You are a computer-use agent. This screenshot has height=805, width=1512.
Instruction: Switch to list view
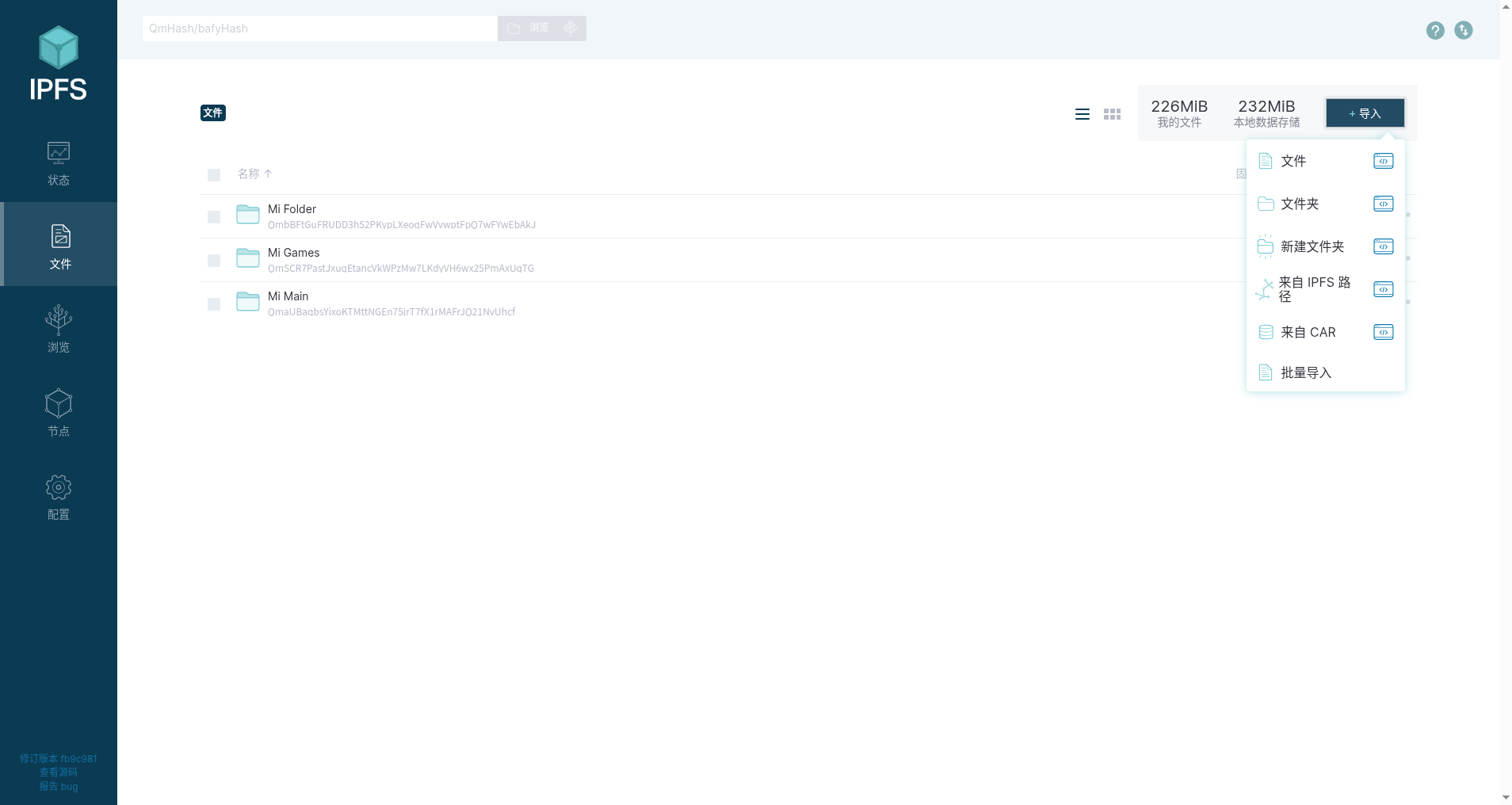click(1082, 114)
